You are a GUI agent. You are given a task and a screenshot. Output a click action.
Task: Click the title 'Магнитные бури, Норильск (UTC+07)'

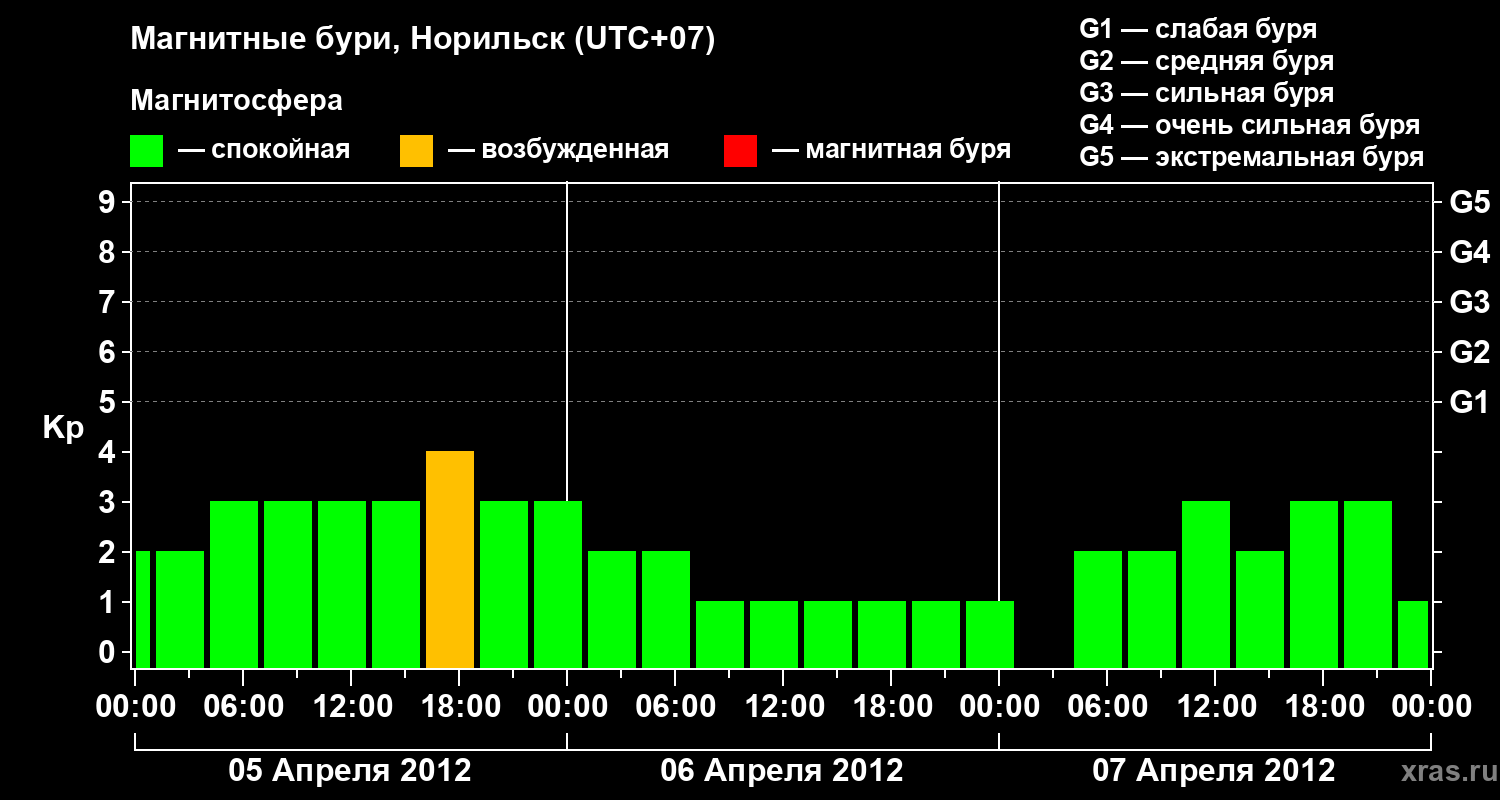423,40
